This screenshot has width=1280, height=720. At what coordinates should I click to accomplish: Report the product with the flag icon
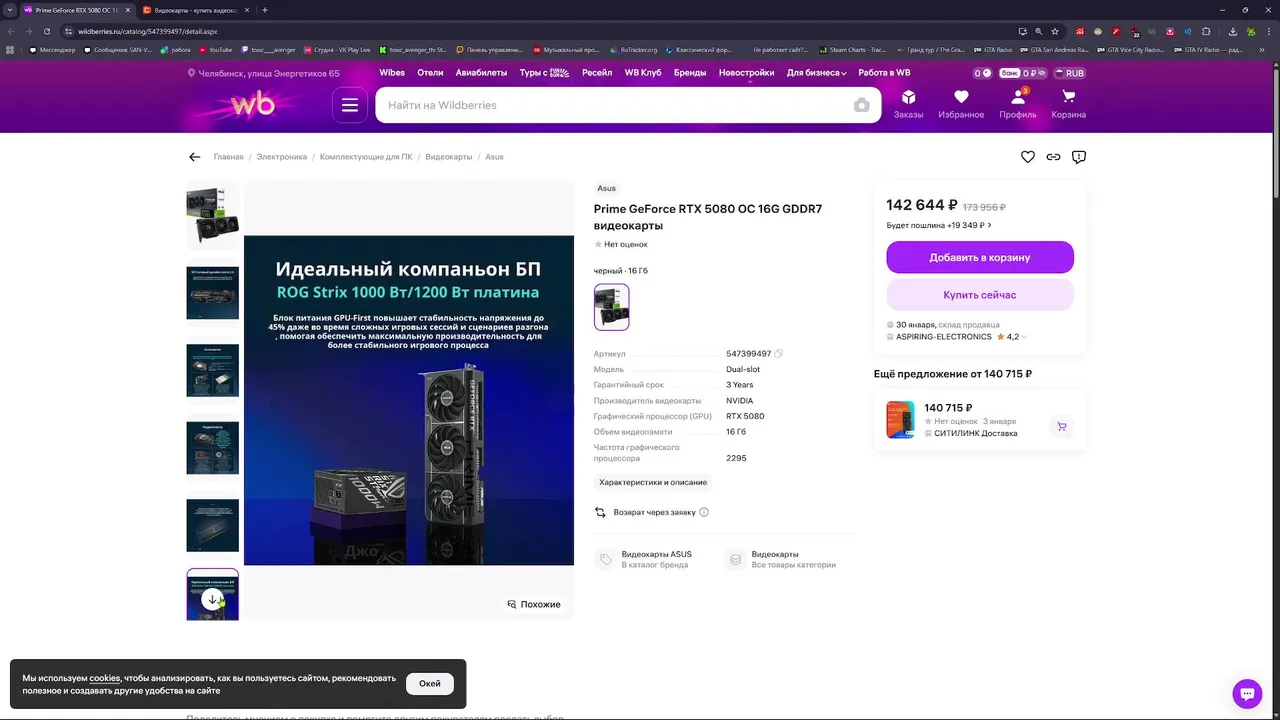[1079, 157]
